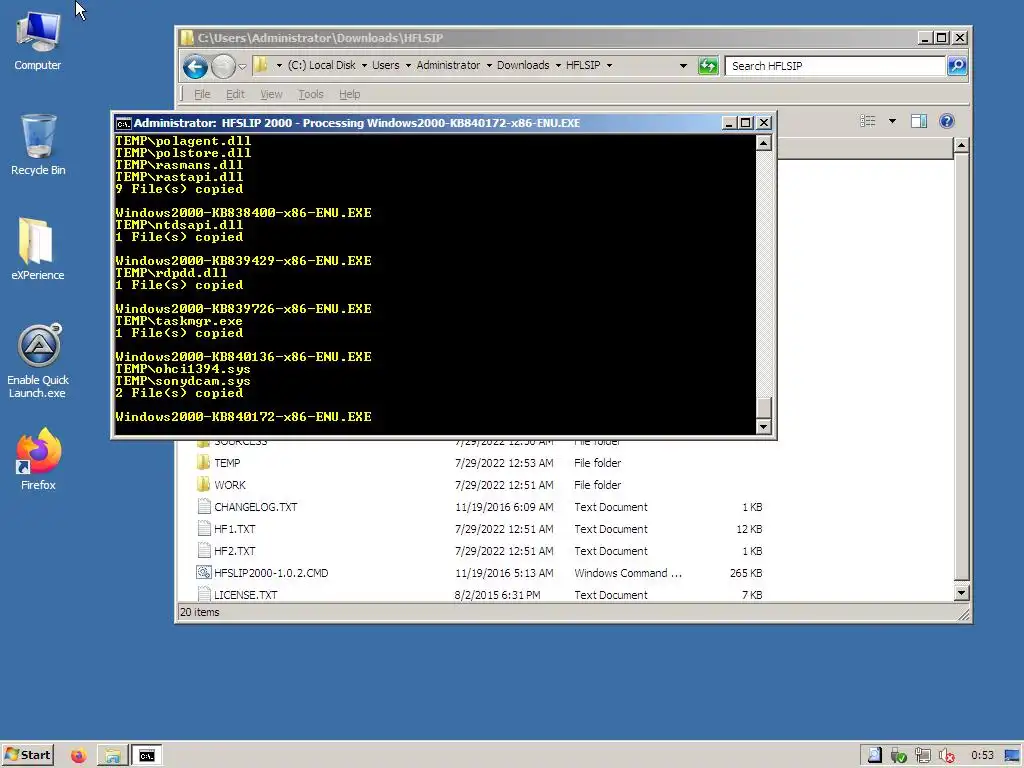
Task: Expand the Downloads breadcrumb arrow
Action: pyautogui.click(x=558, y=65)
